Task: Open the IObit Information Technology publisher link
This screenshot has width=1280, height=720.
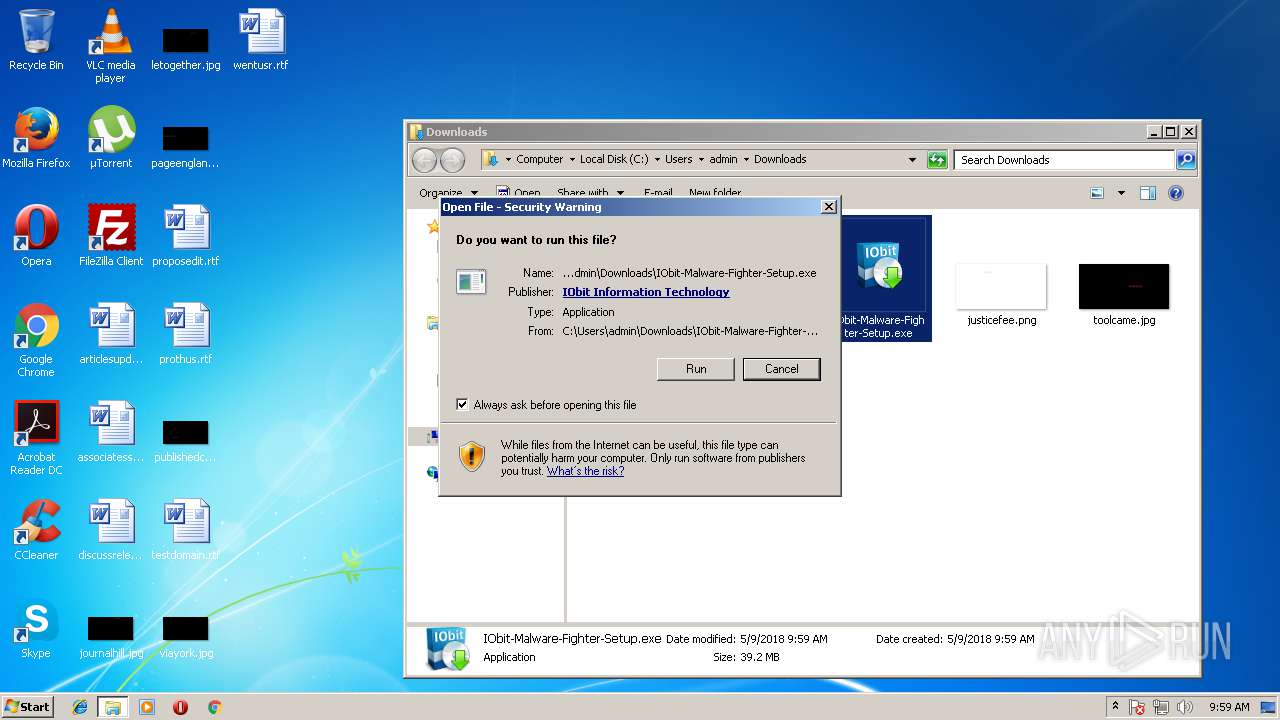Action: pyautogui.click(x=645, y=292)
